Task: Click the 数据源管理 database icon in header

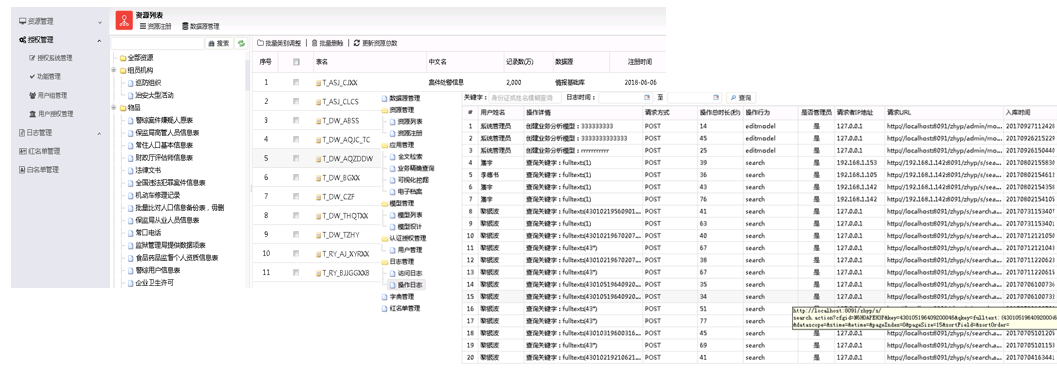Action: click(185, 26)
